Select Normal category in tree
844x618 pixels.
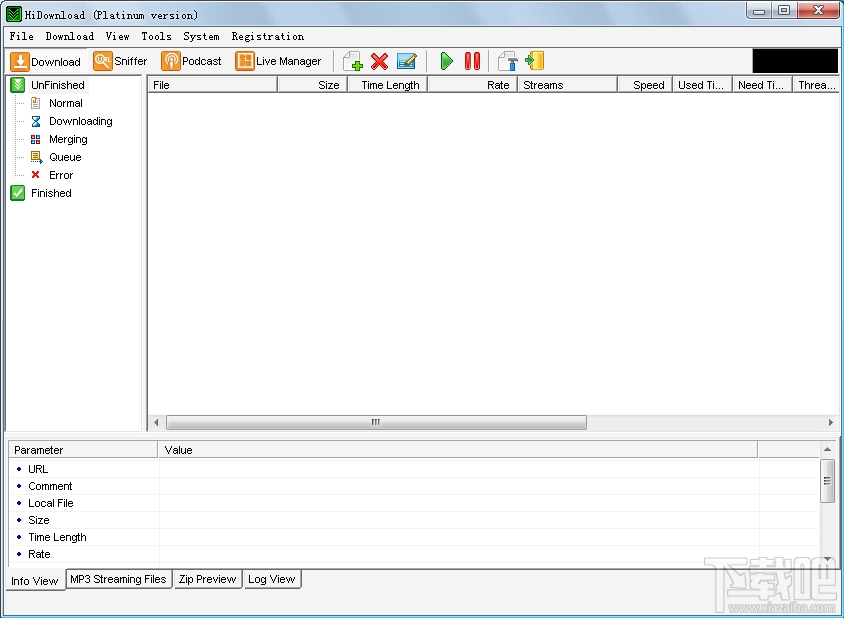click(66, 103)
